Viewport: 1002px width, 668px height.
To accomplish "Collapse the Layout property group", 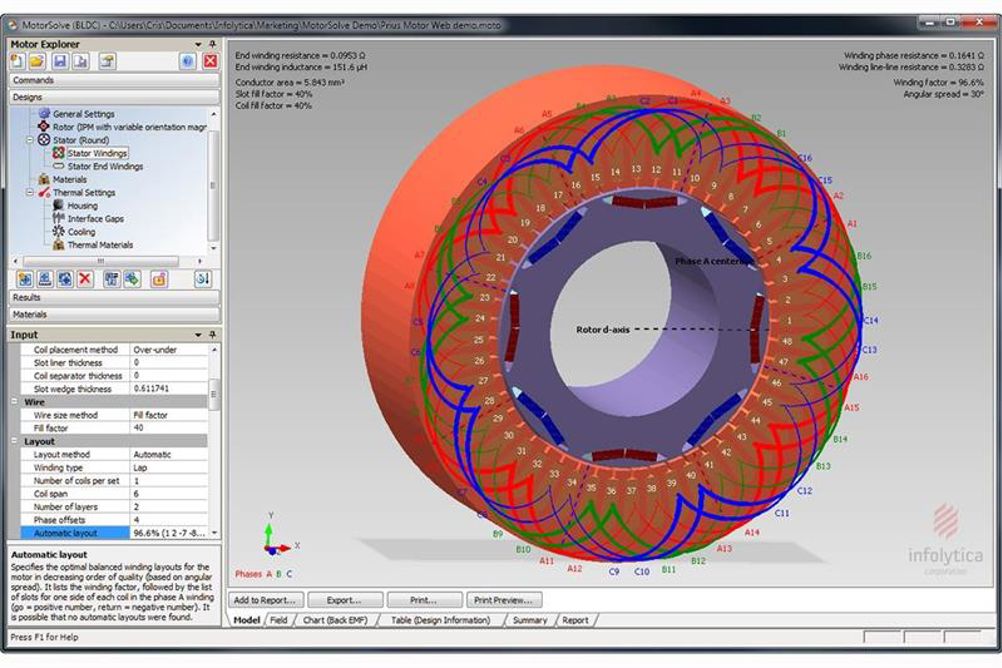I will pyautogui.click(x=14, y=441).
